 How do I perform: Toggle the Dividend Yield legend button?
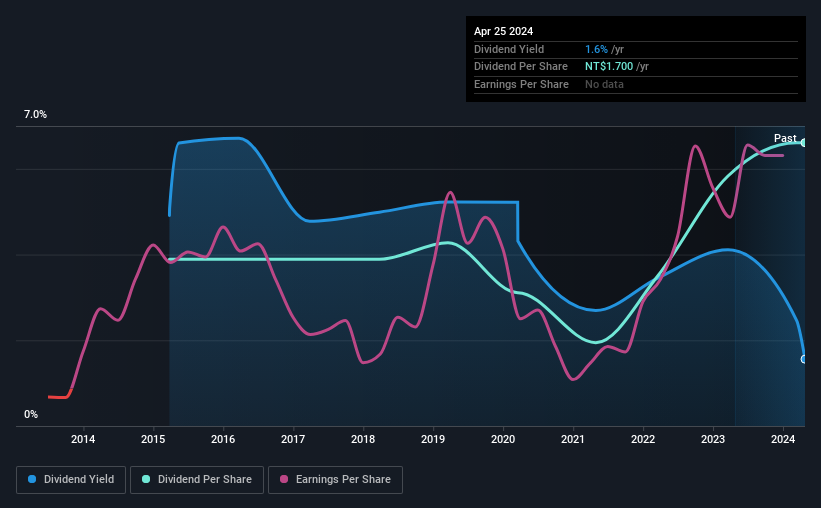(x=71, y=480)
